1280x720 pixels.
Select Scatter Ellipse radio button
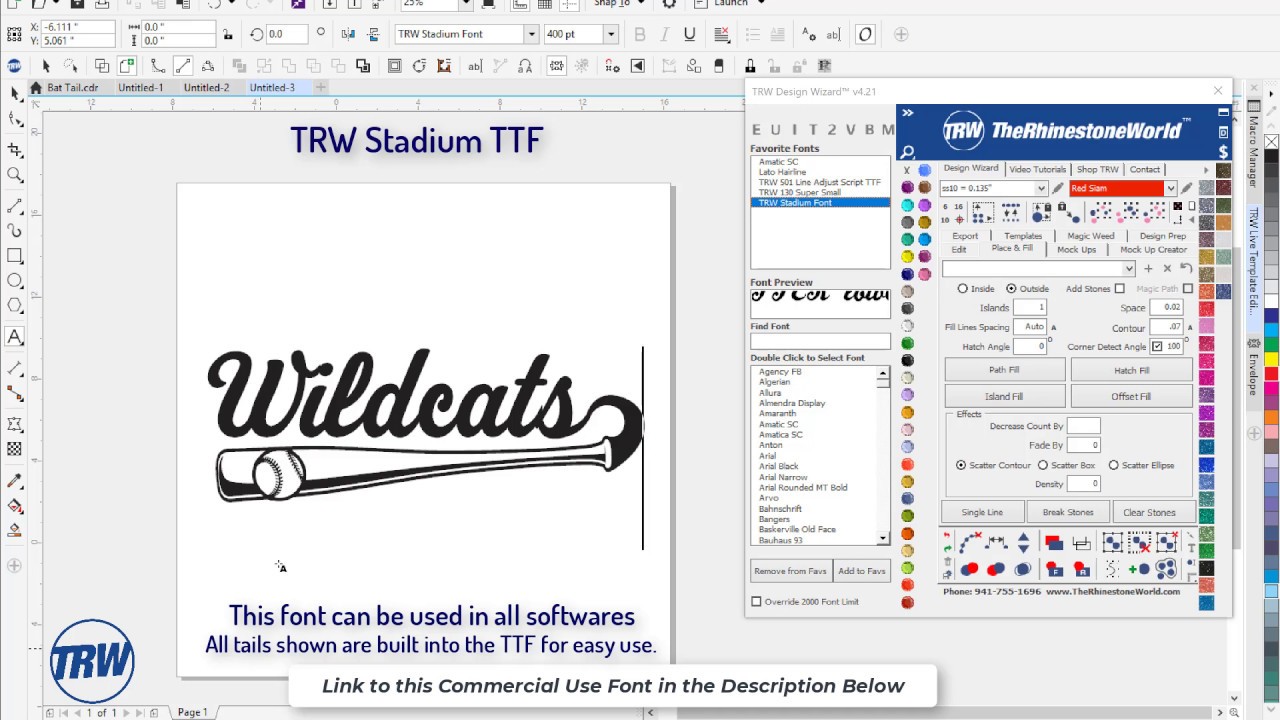coord(1113,465)
